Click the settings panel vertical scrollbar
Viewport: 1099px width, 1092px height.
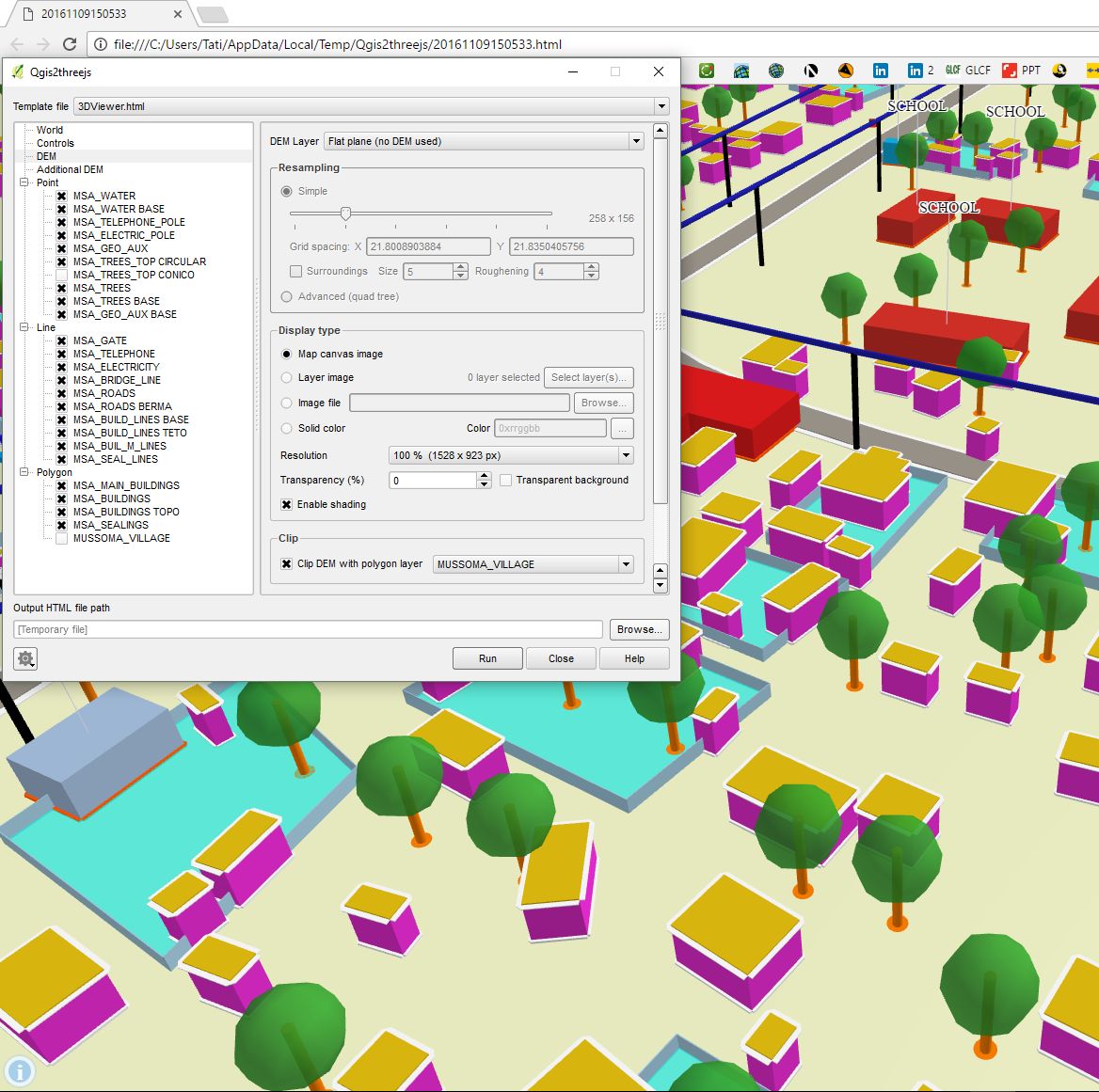click(x=661, y=321)
